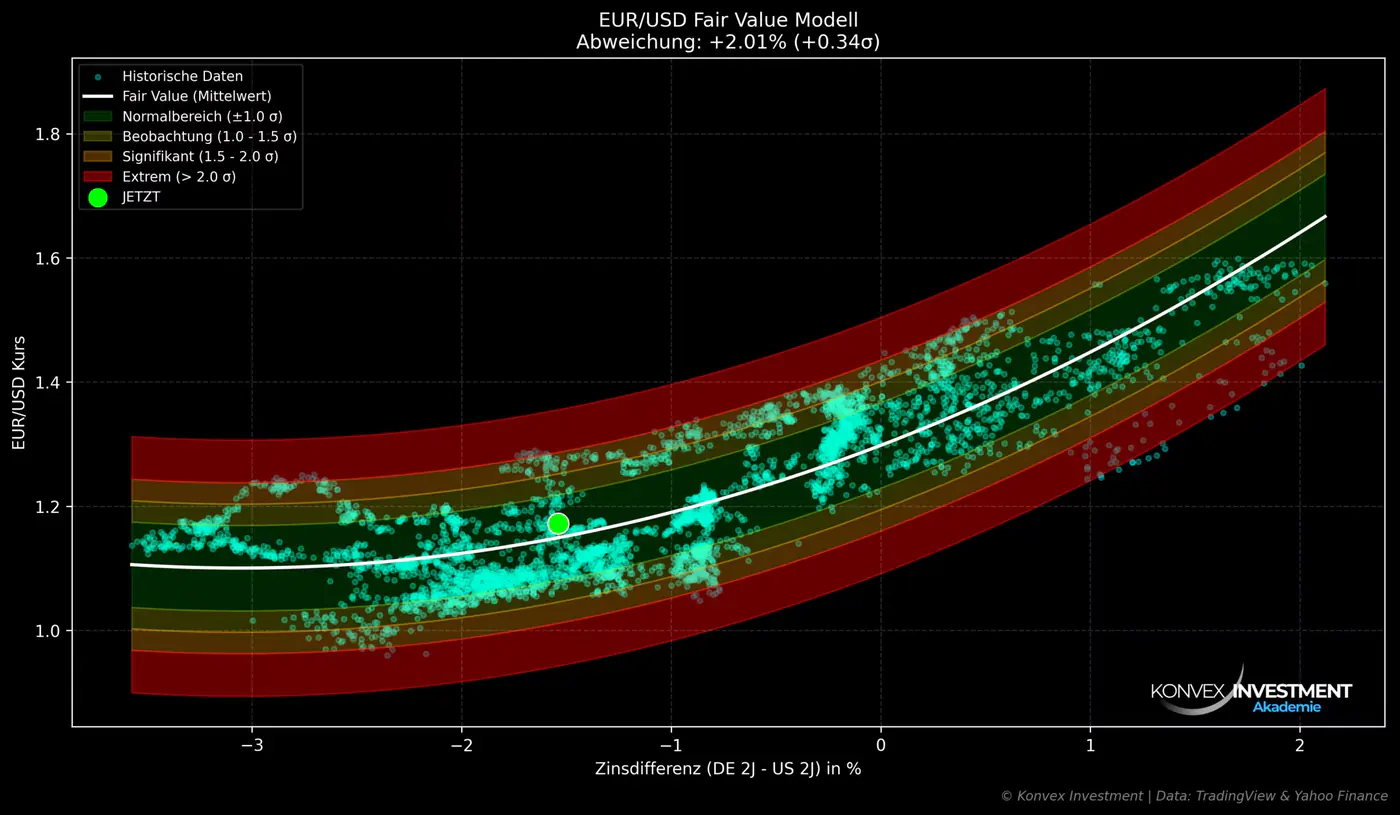Click the 'JETZT' legend label text
The height and width of the screenshot is (815, 1400).
[x=141, y=198]
